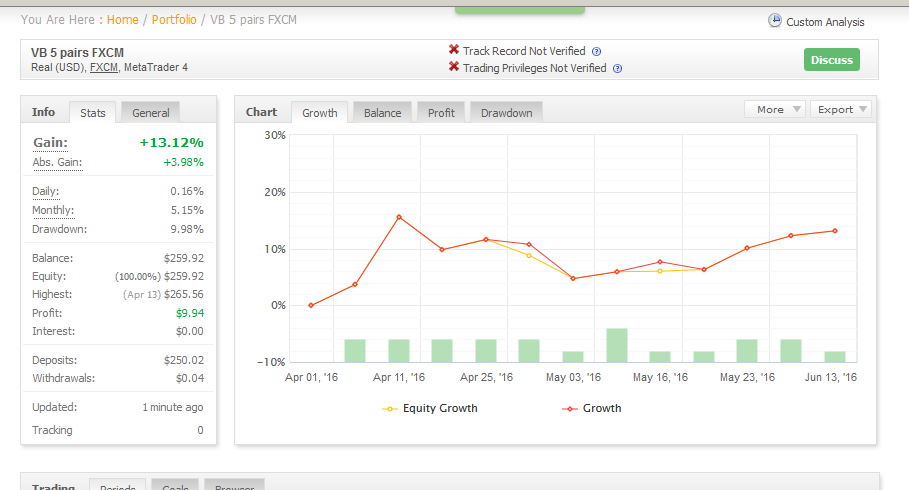The height and width of the screenshot is (490, 909).
Task: Click the VB 5 pairs FXCM title
Action: [x=77, y=53]
